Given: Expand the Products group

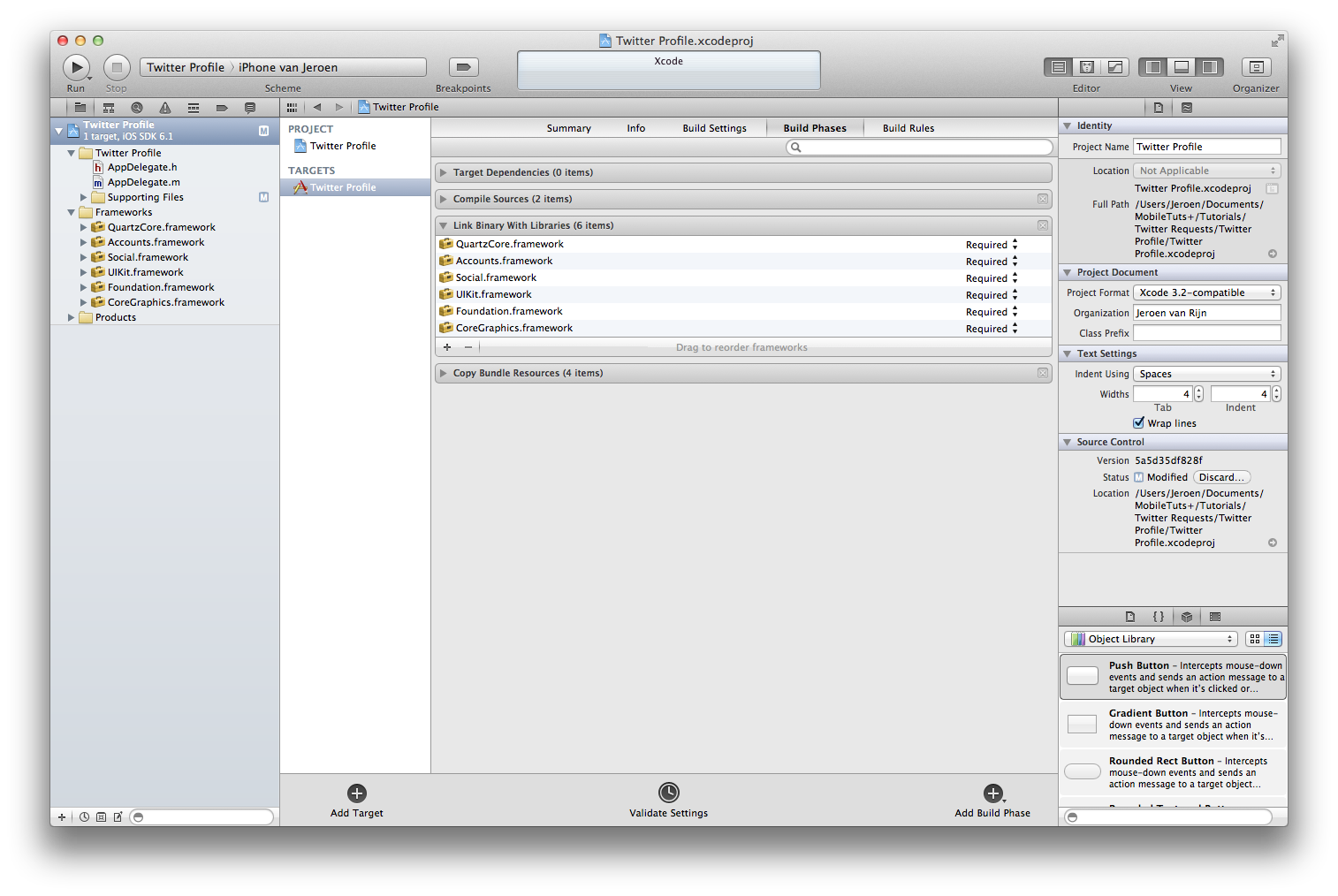Looking at the screenshot, I should click(72, 317).
